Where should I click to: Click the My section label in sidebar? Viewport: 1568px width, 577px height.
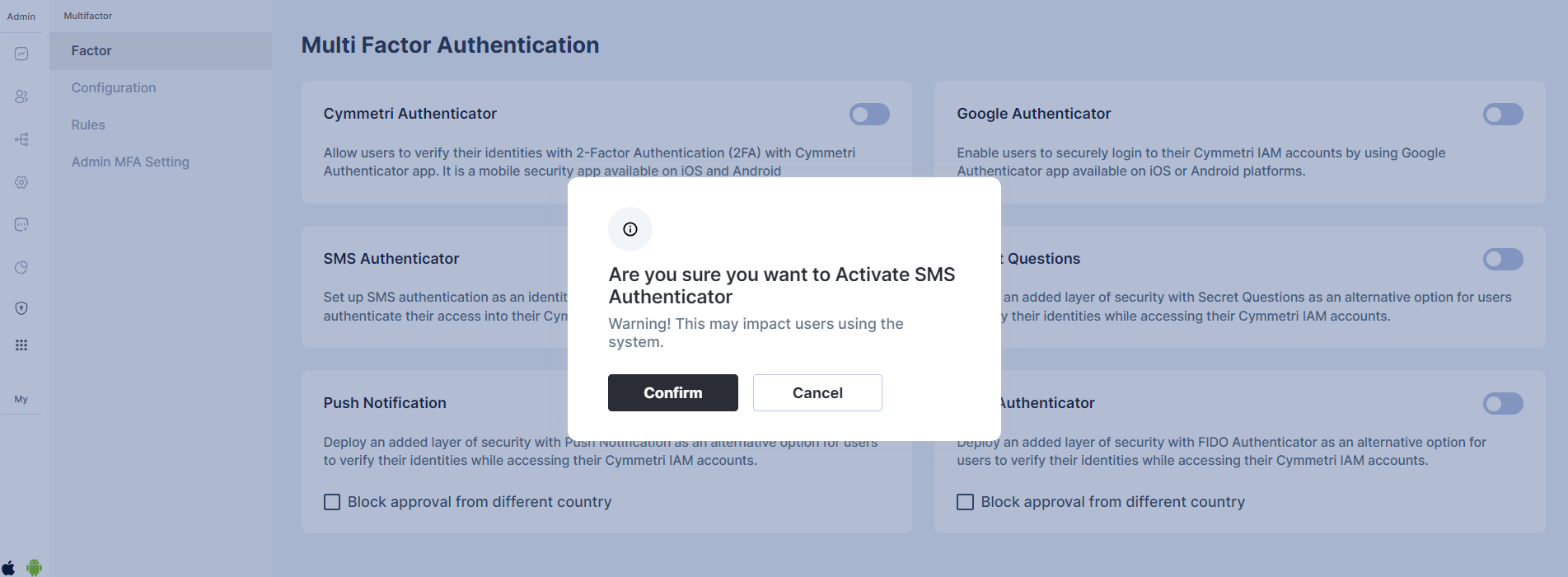(21, 399)
